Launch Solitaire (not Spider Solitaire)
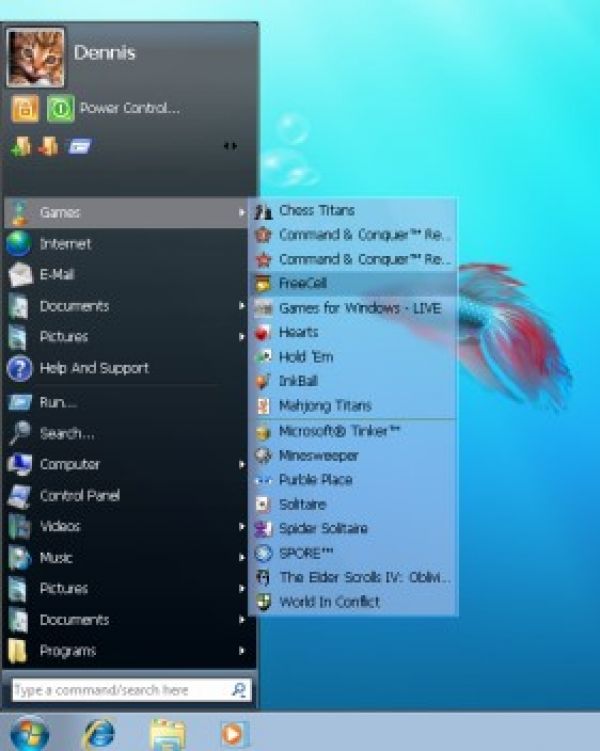The width and height of the screenshot is (600, 751). [x=353, y=504]
